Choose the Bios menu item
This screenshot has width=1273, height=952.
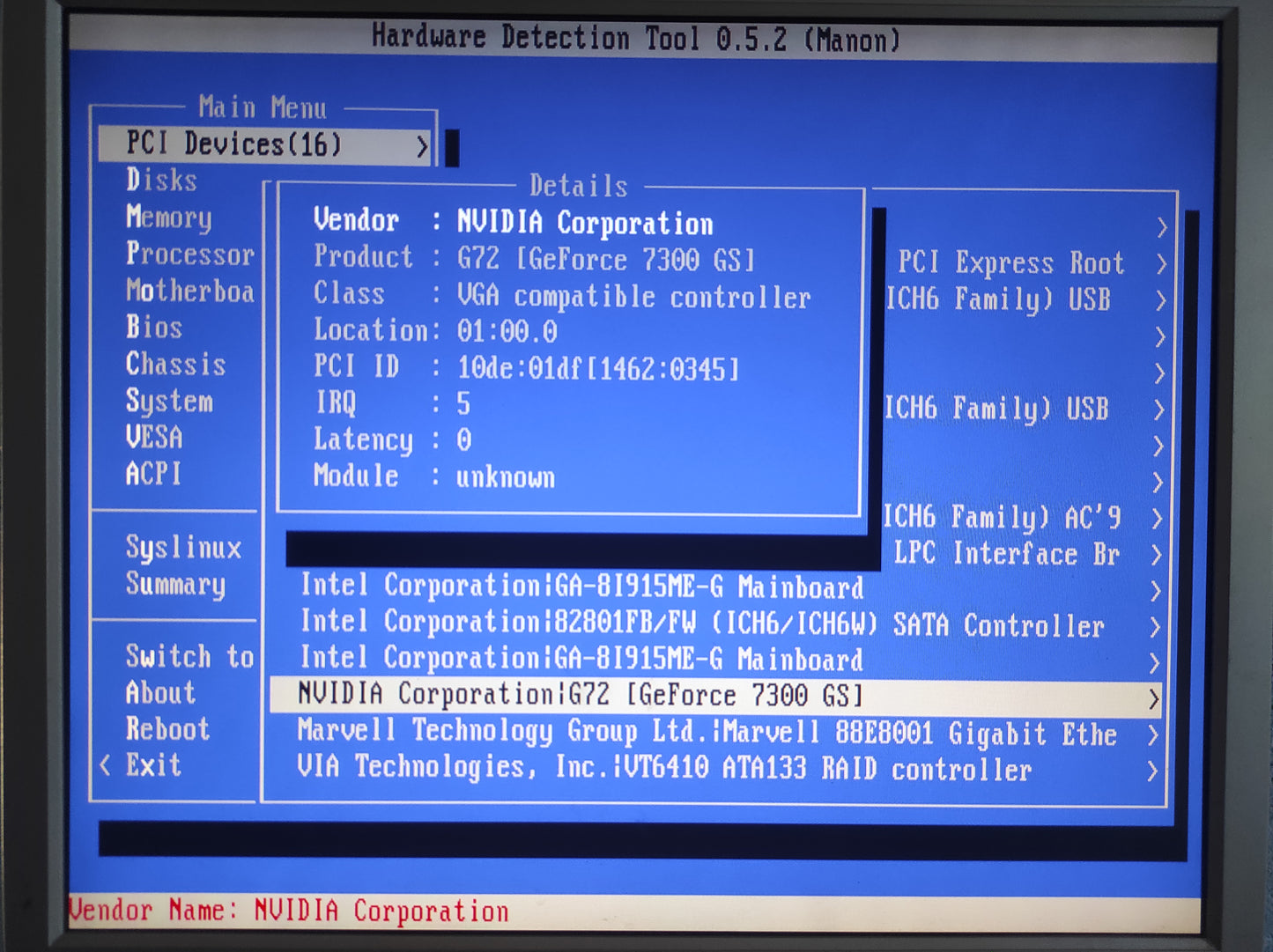tap(154, 328)
